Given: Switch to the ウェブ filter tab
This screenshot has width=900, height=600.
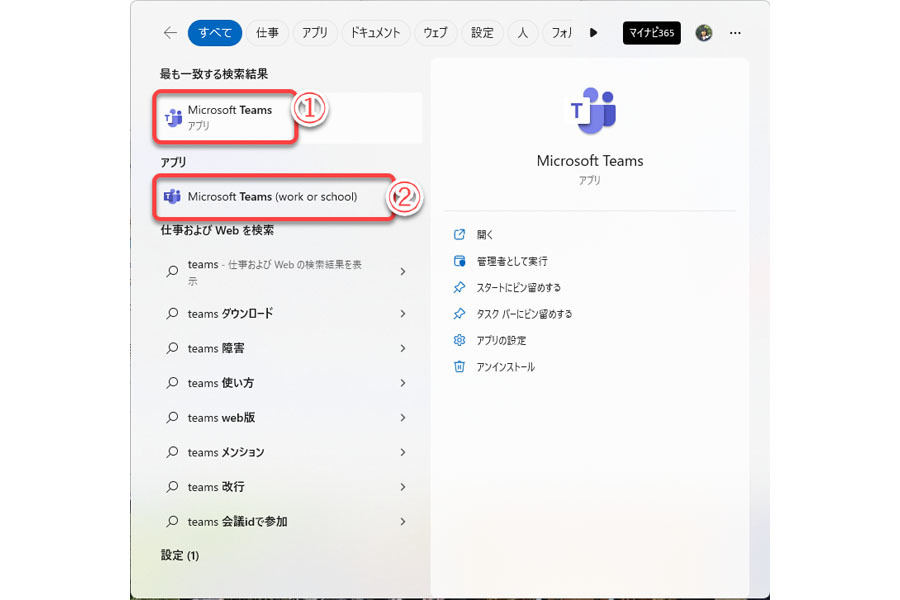Looking at the screenshot, I should coord(435,33).
